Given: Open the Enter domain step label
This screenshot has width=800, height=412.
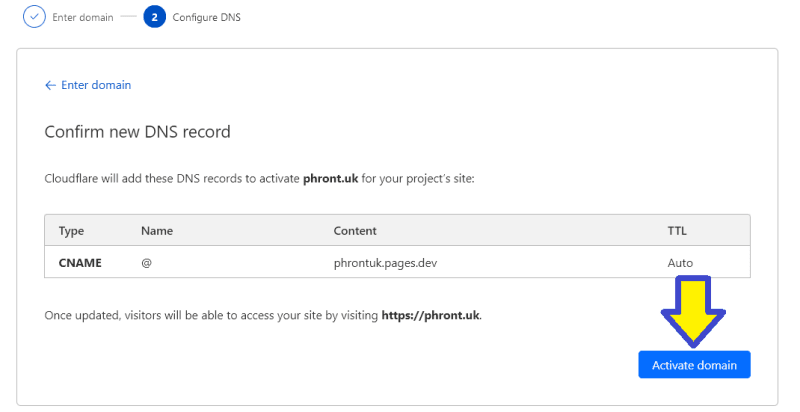Looking at the screenshot, I should point(83,17).
